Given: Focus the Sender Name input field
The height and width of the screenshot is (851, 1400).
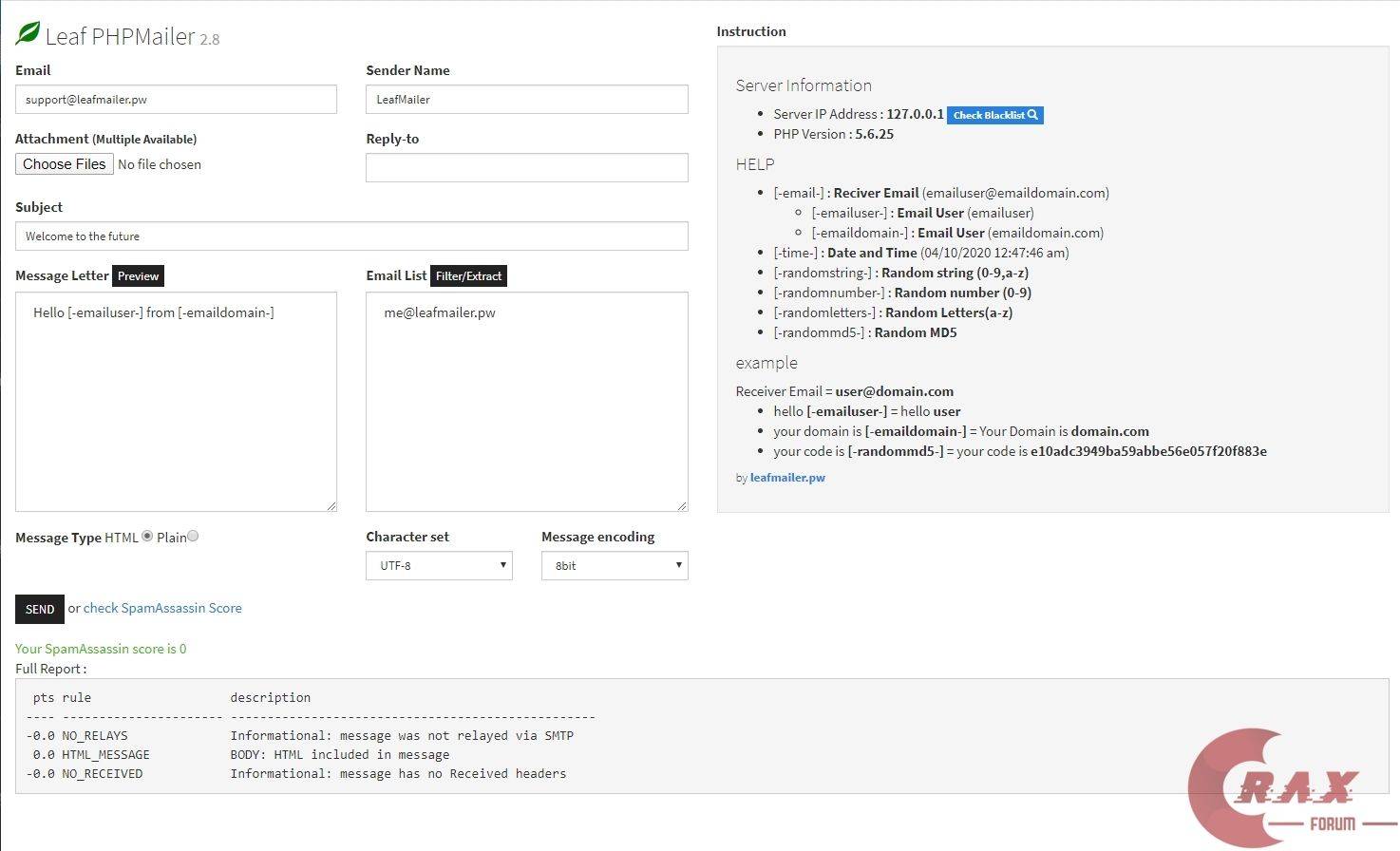Looking at the screenshot, I should [x=526, y=100].
